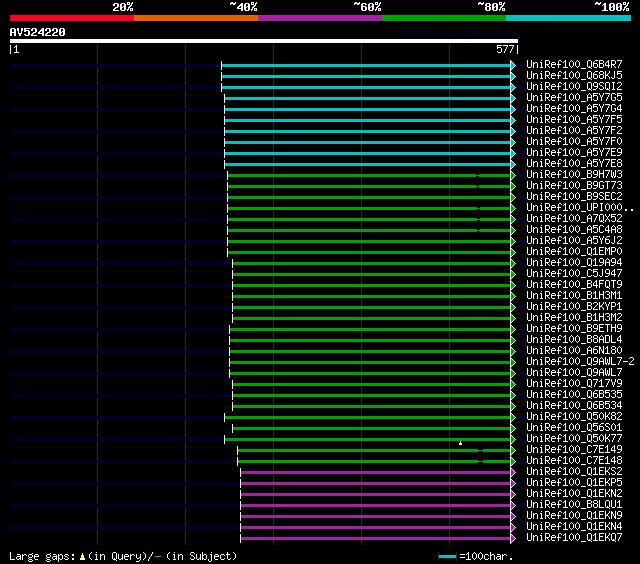Click the purple ~60% identity legend segment
This screenshot has height=564, width=640.
(320, 18)
